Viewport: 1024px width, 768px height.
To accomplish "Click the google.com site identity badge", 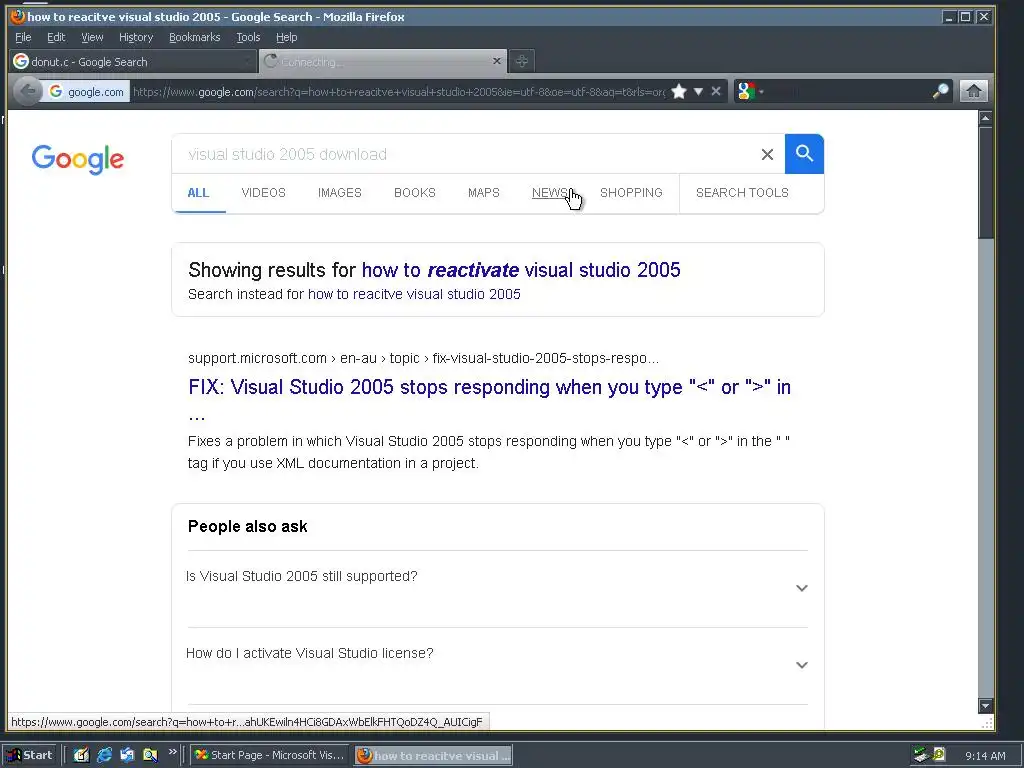I will (87, 91).
